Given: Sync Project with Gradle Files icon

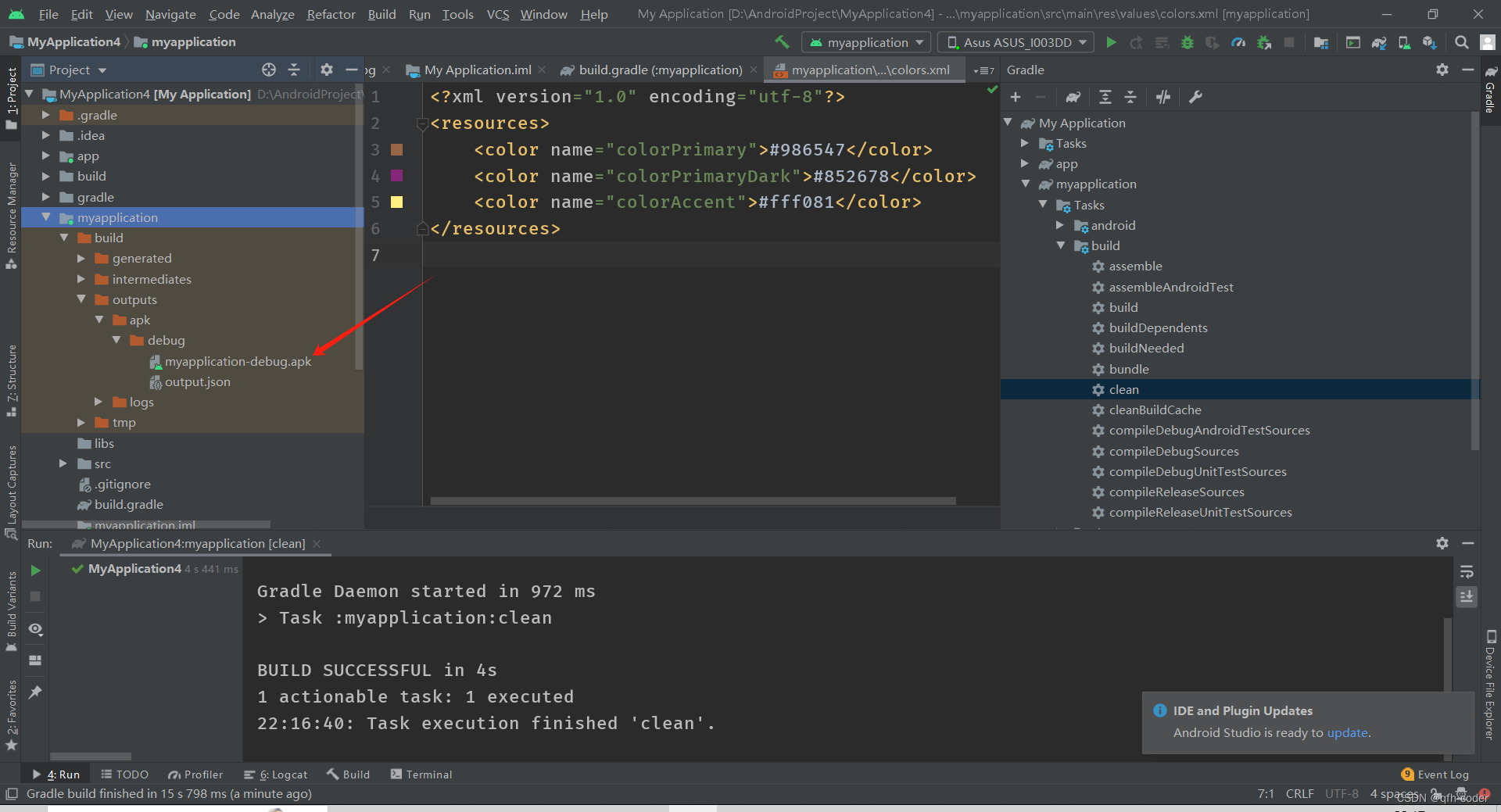Looking at the screenshot, I should coord(1379,42).
